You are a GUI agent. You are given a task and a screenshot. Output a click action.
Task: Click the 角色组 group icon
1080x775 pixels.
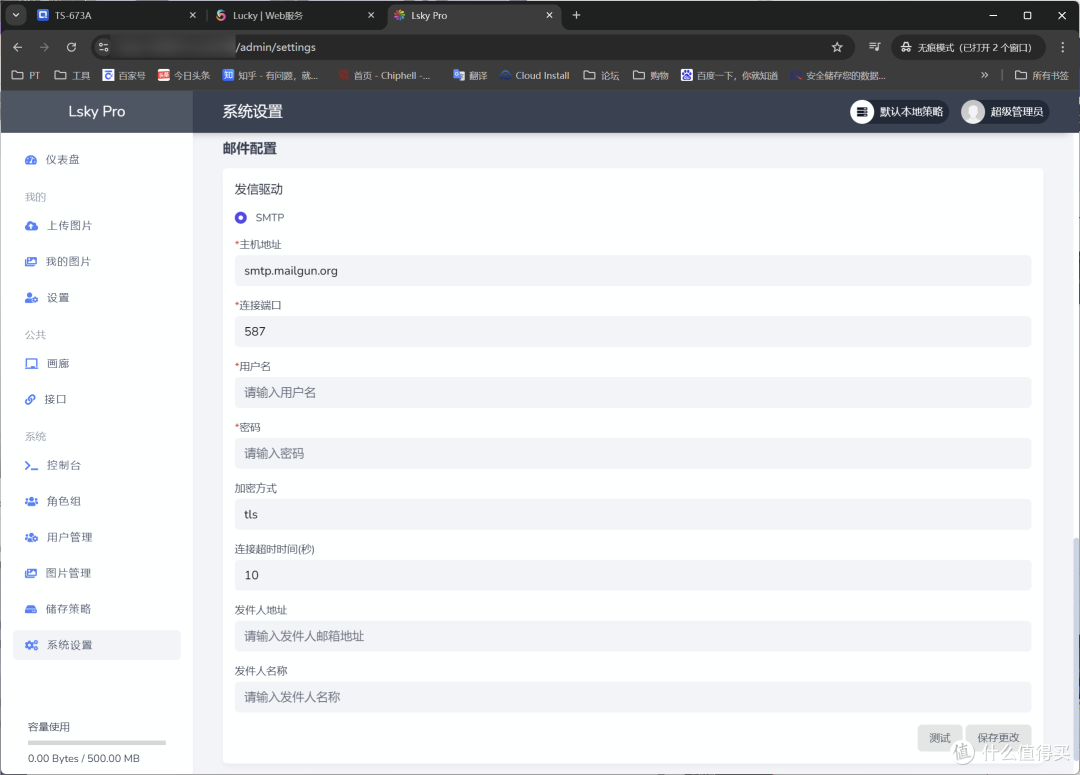click(x=31, y=502)
